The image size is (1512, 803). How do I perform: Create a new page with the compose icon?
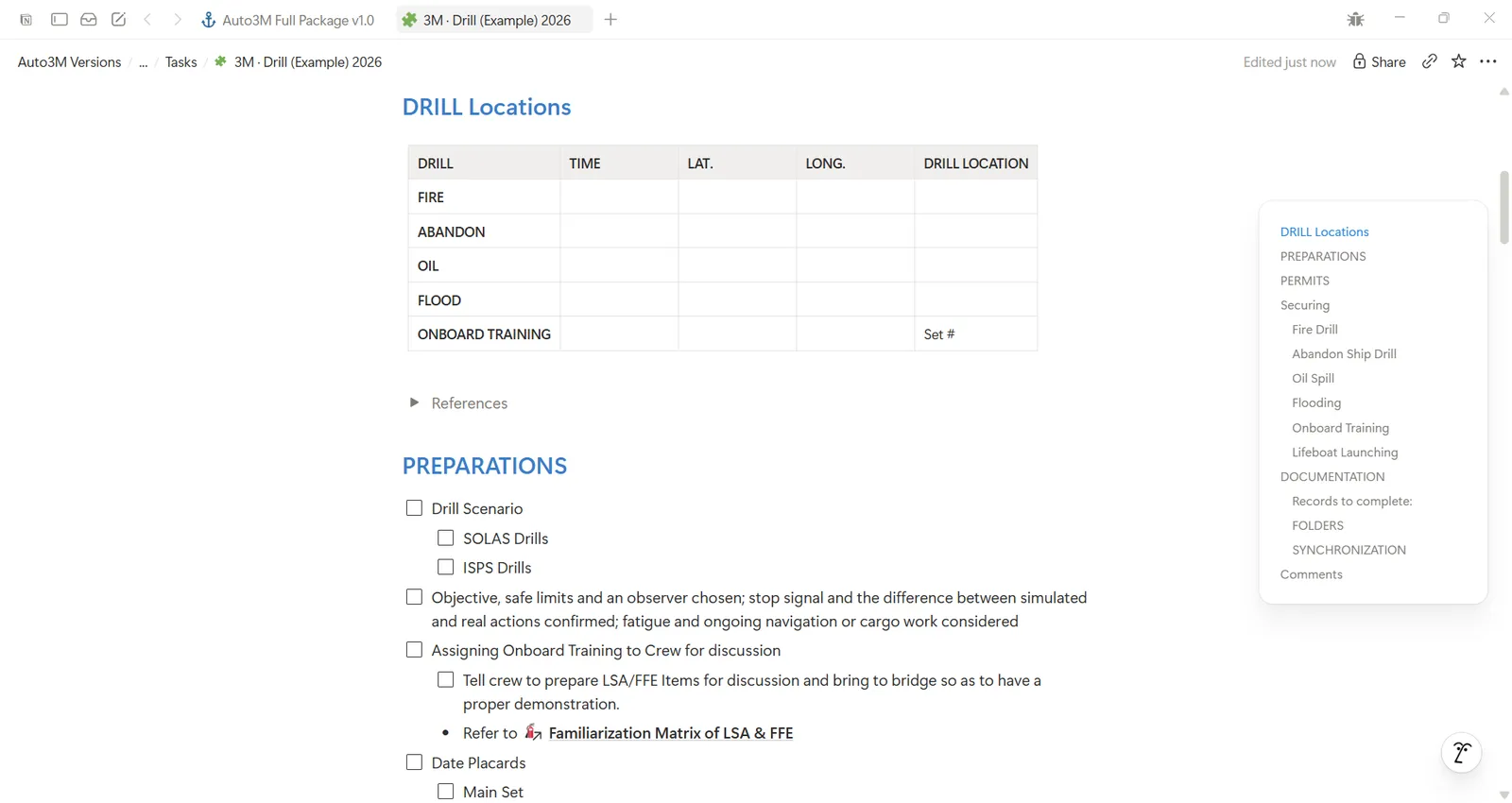tap(118, 20)
